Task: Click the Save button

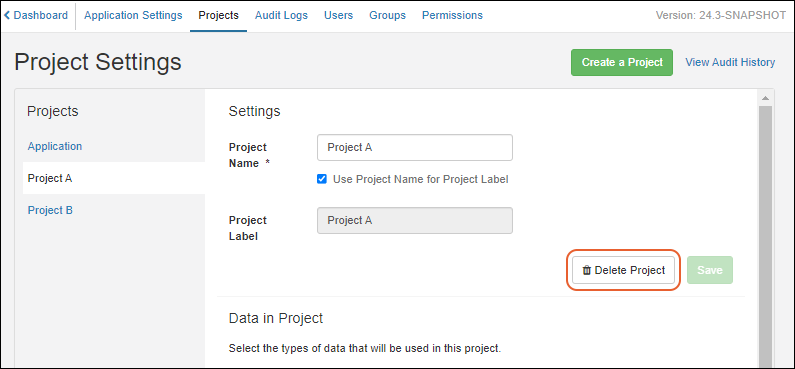Action: (710, 270)
